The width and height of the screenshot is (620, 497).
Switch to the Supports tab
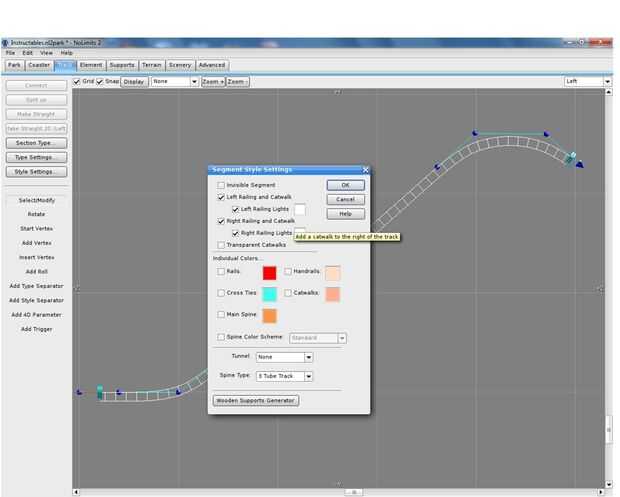[122, 65]
